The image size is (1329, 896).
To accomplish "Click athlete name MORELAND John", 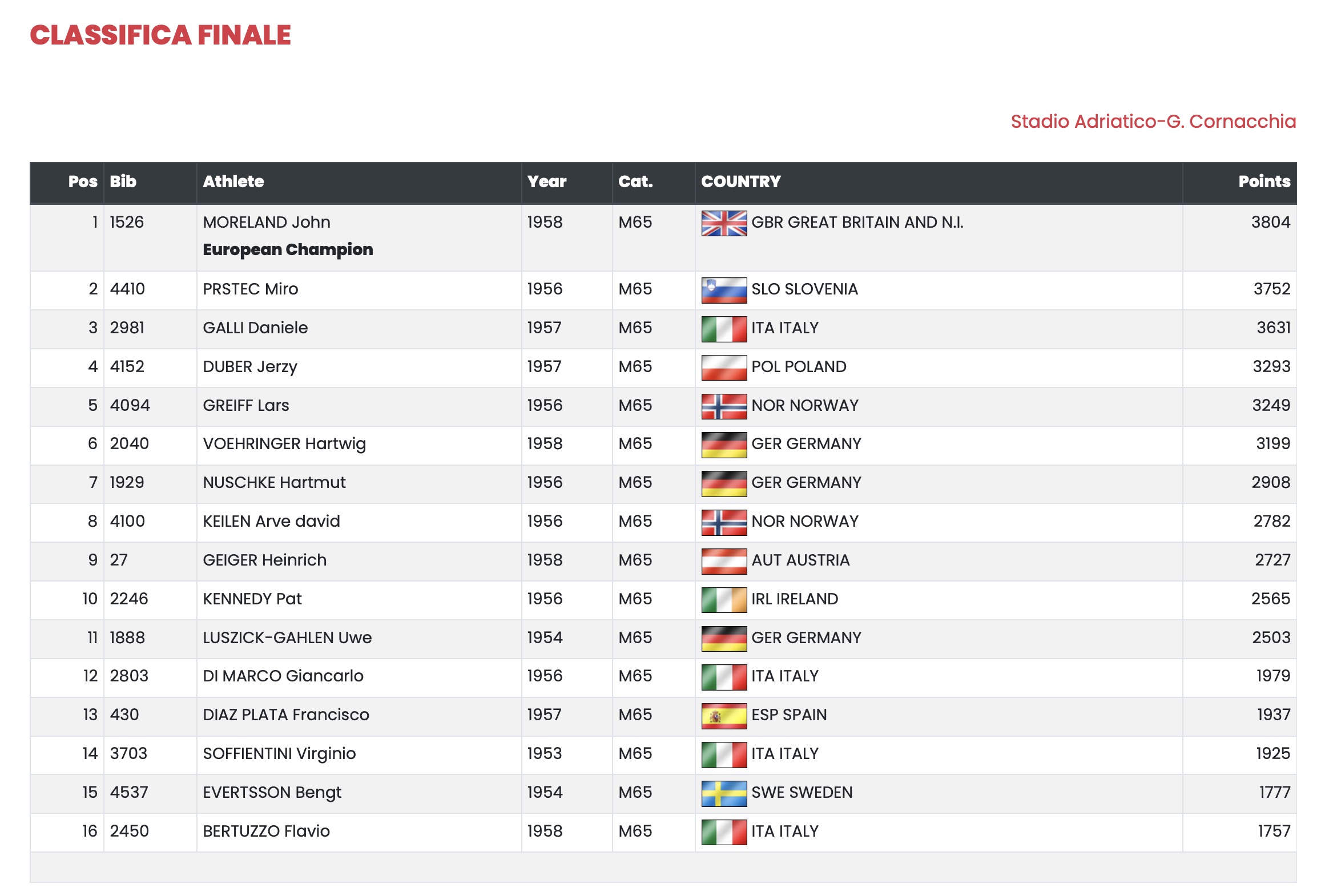I will coord(267,222).
